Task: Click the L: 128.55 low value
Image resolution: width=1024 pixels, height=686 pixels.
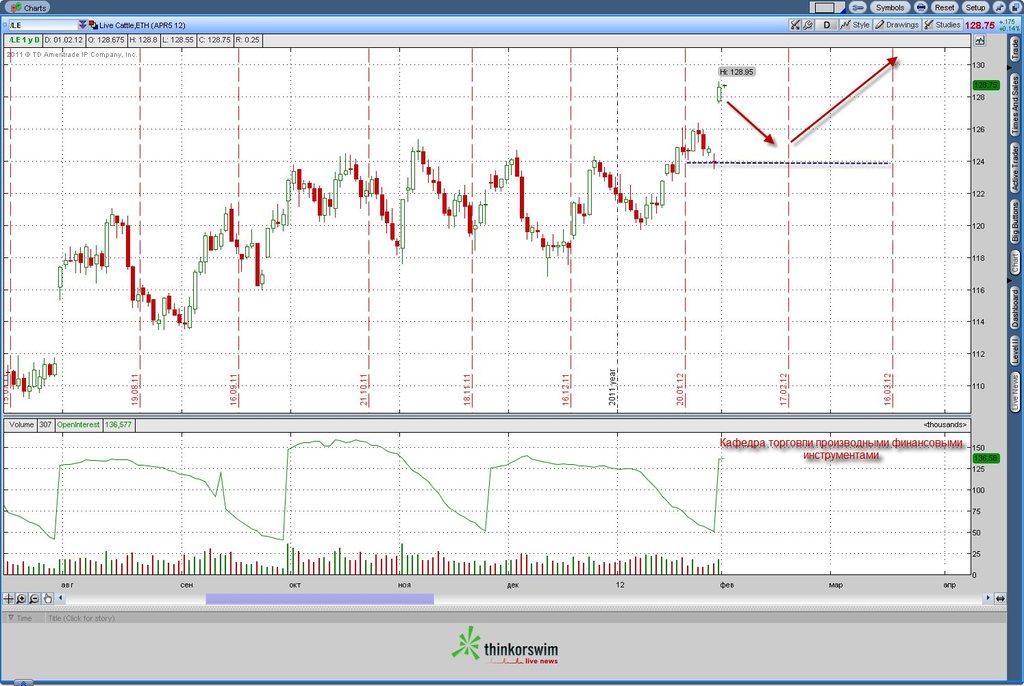Action: (x=178, y=40)
